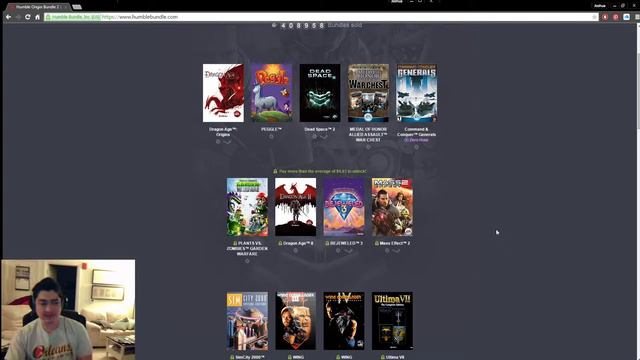Click the Dead Space 2 title
Viewport: 640px width, 360px height.
tap(320, 129)
